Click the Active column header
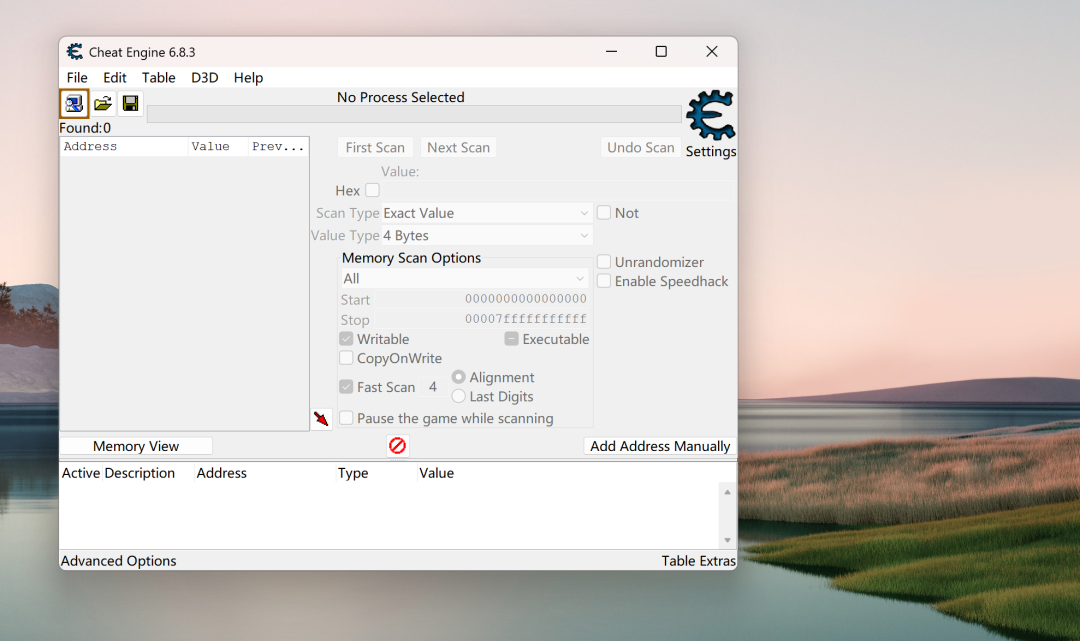 point(81,473)
